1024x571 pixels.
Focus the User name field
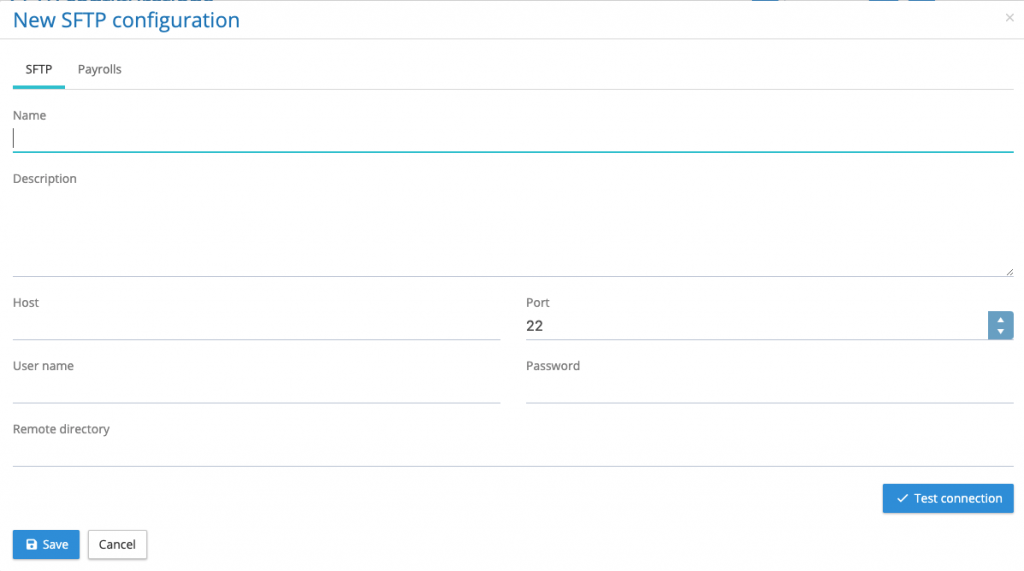pyautogui.click(x=256, y=390)
